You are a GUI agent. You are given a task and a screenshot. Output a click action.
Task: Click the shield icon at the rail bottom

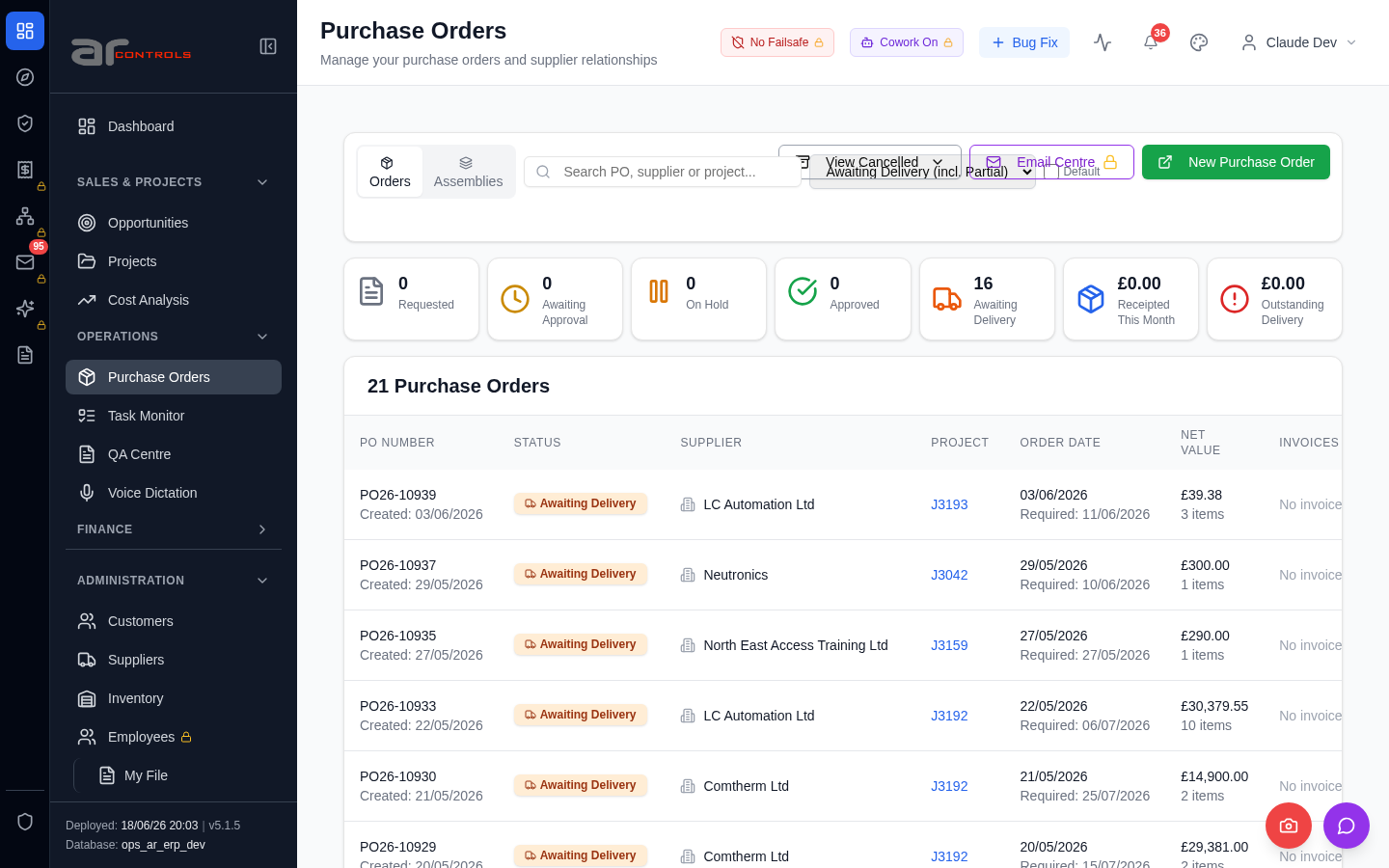(25, 822)
